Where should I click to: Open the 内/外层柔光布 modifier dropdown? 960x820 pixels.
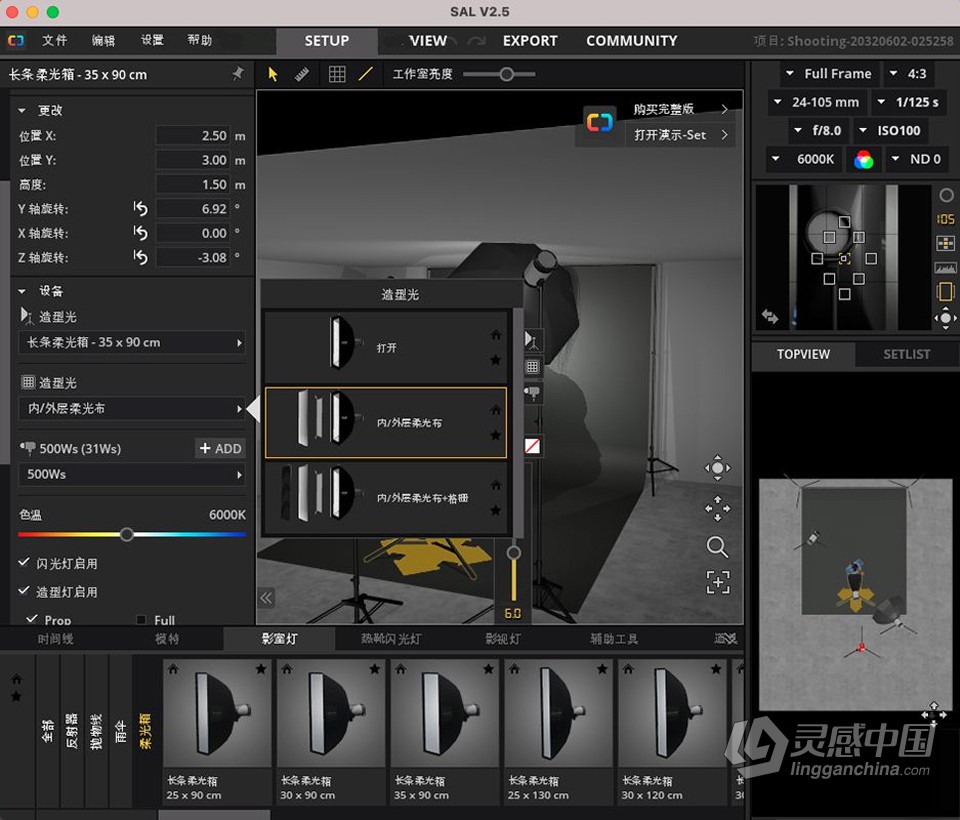point(131,409)
